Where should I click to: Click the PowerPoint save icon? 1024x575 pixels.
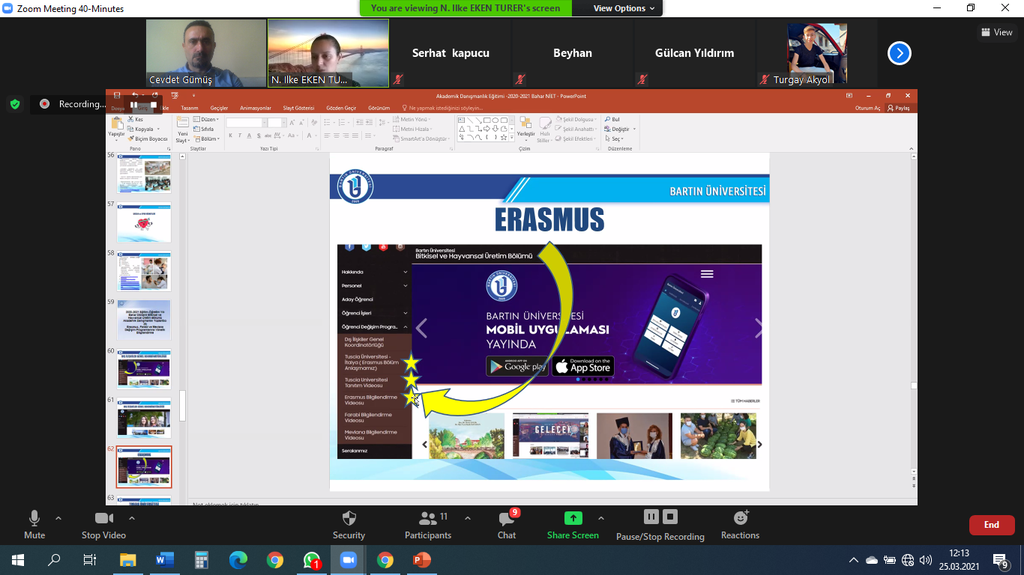point(117,95)
